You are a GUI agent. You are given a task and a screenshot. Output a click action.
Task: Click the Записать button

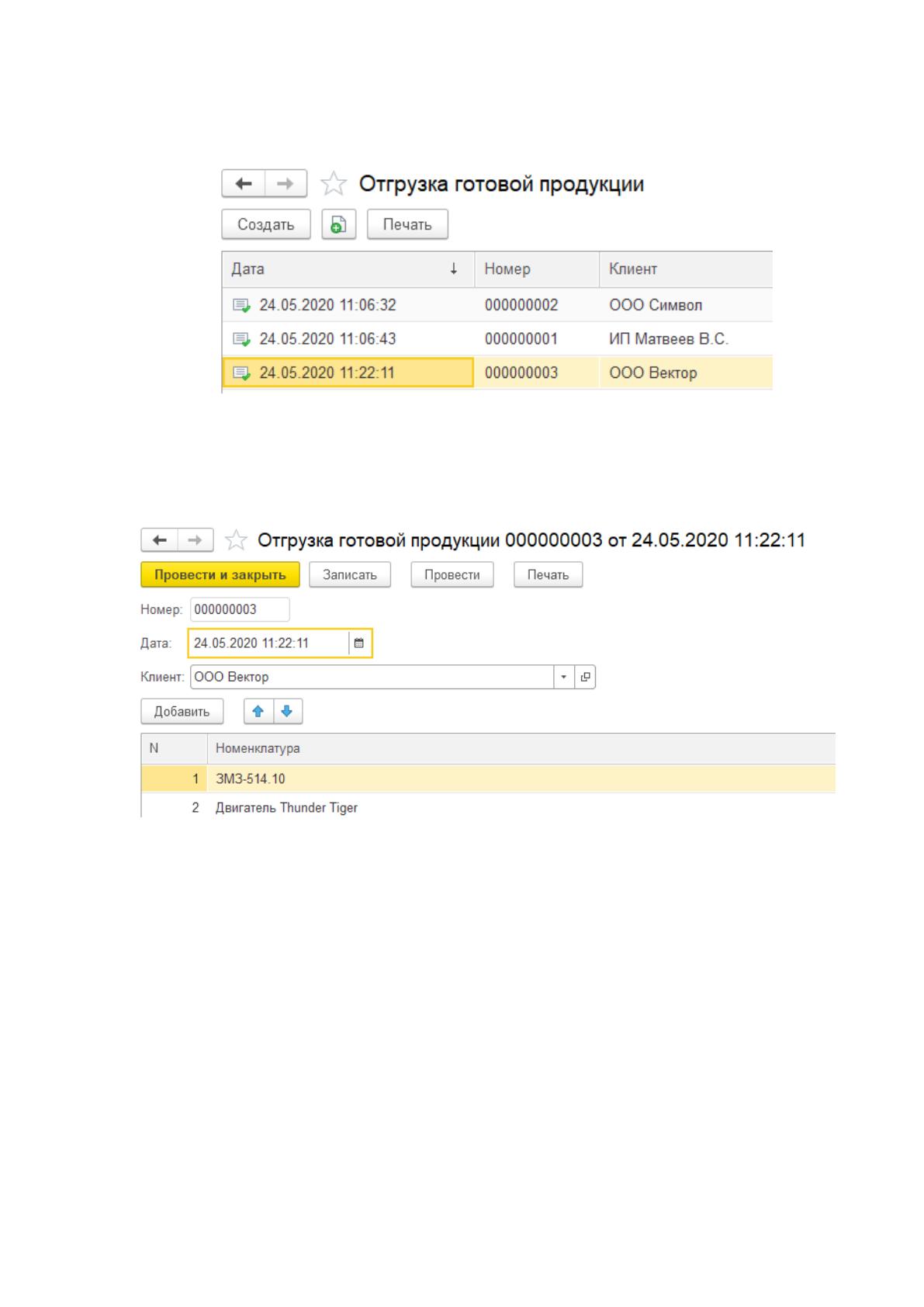[350, 575]
